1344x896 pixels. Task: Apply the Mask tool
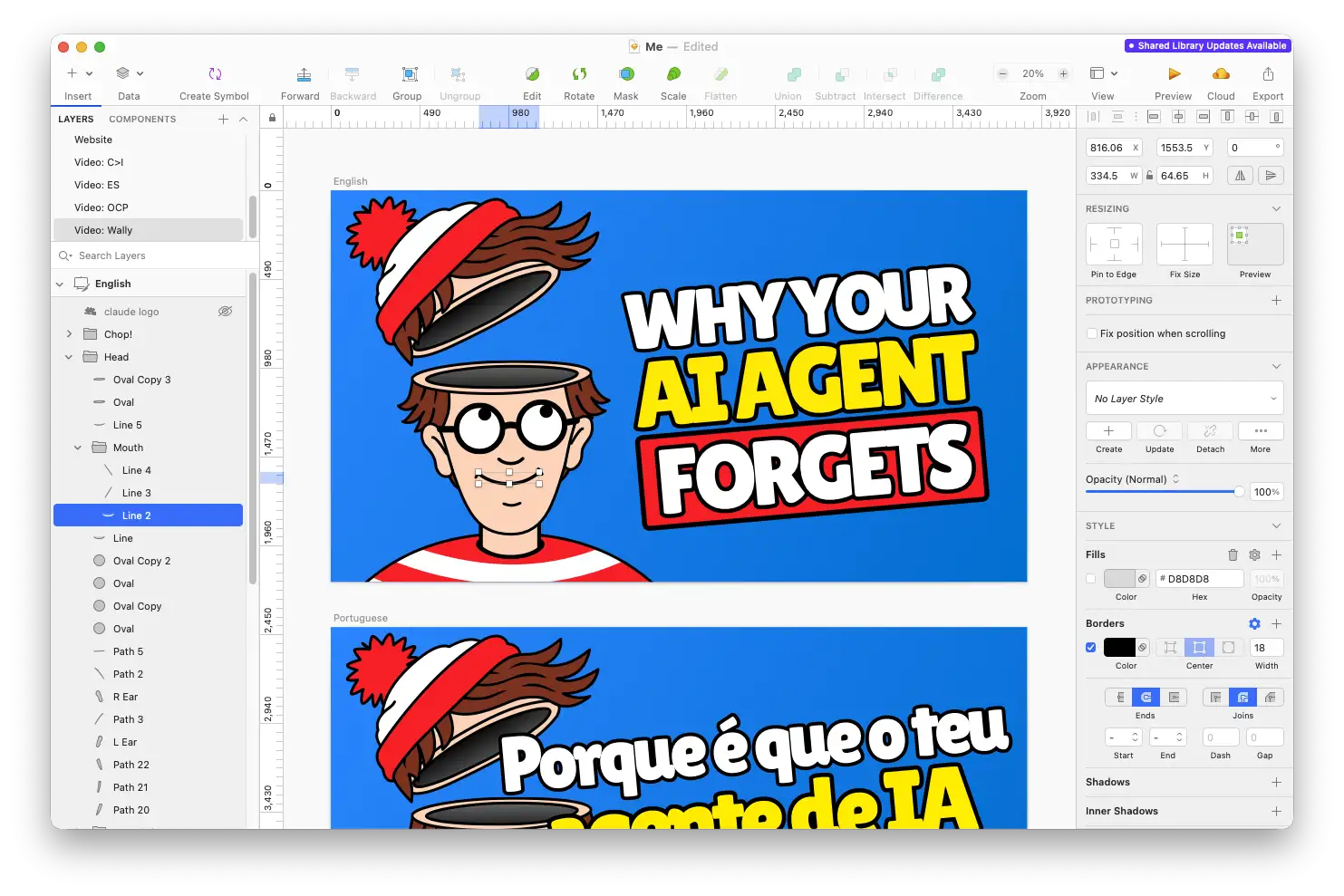point(626,74)
